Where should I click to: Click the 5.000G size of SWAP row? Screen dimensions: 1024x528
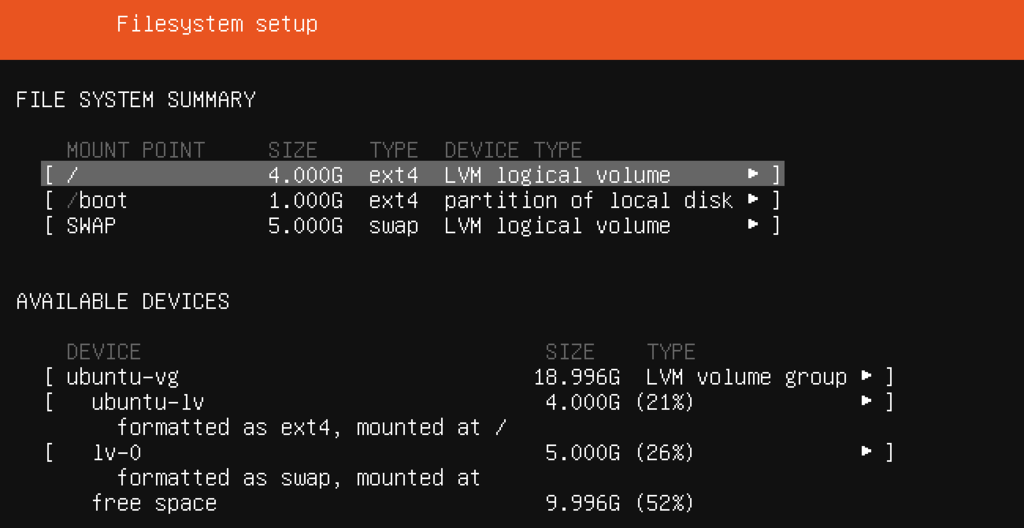click(305, 225)
